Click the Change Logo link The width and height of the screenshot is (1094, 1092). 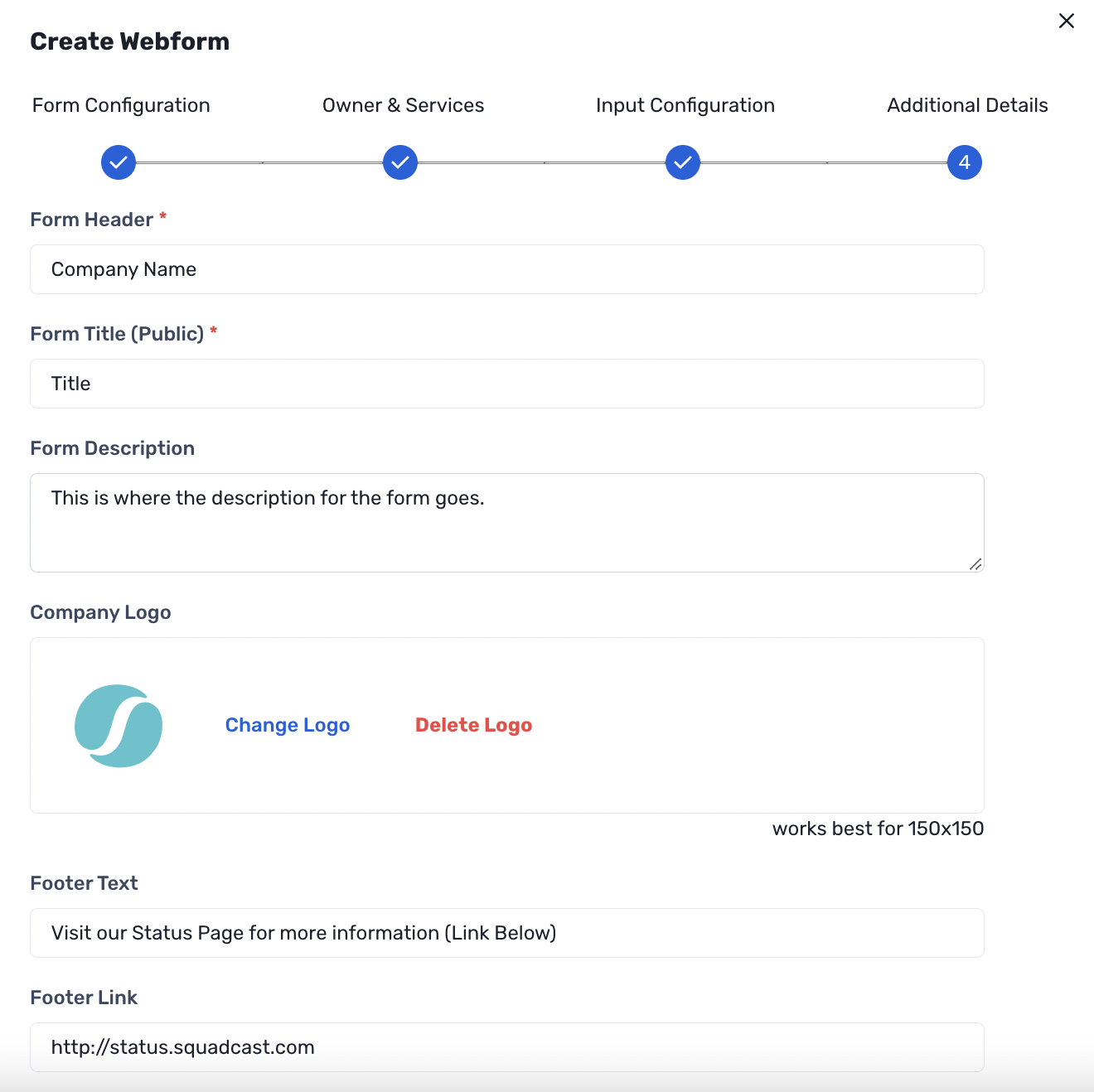coord(287,725)
